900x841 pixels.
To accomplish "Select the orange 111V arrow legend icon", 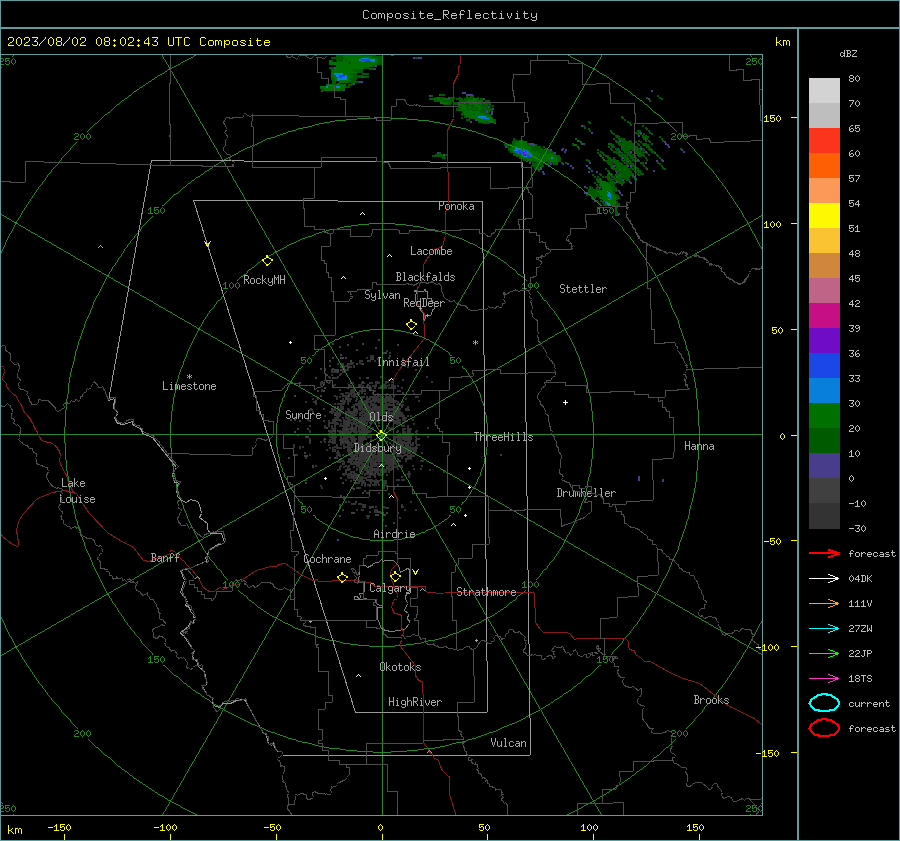I will click(824, 603).
